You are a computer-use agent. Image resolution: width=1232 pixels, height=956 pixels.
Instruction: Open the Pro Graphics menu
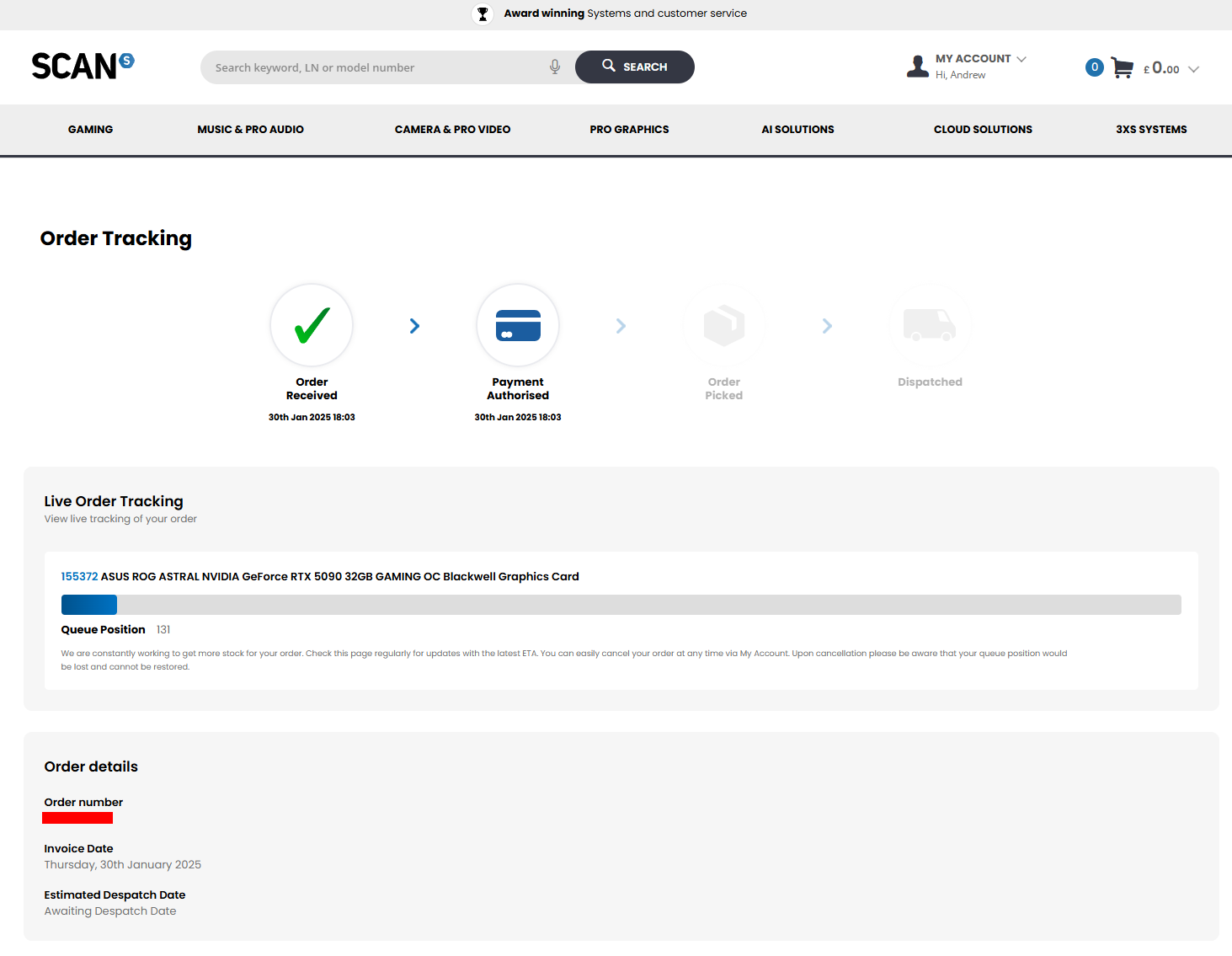pos(629,130)
